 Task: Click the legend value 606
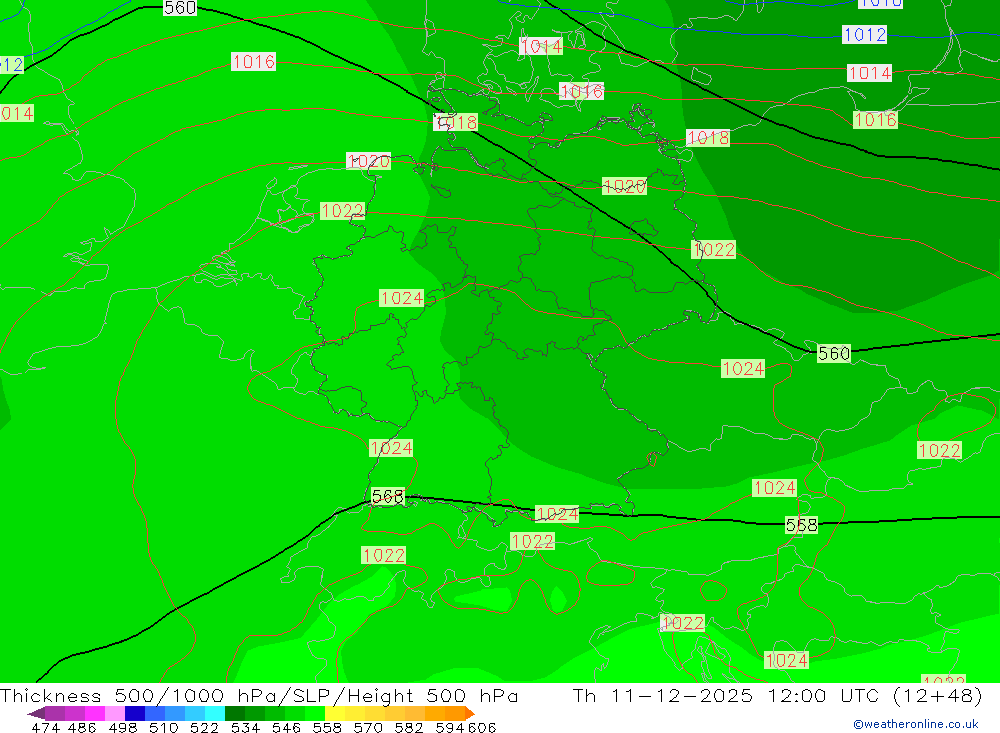482,727
